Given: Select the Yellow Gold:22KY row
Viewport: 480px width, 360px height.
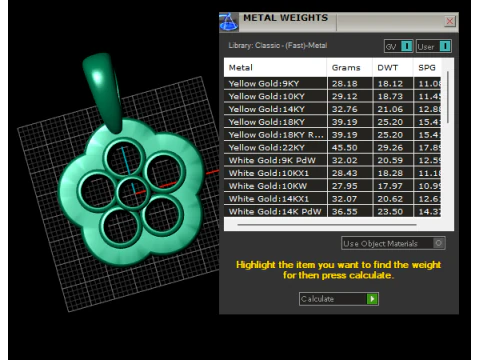Looking at the screenshot, I should [x=332, y=147].
